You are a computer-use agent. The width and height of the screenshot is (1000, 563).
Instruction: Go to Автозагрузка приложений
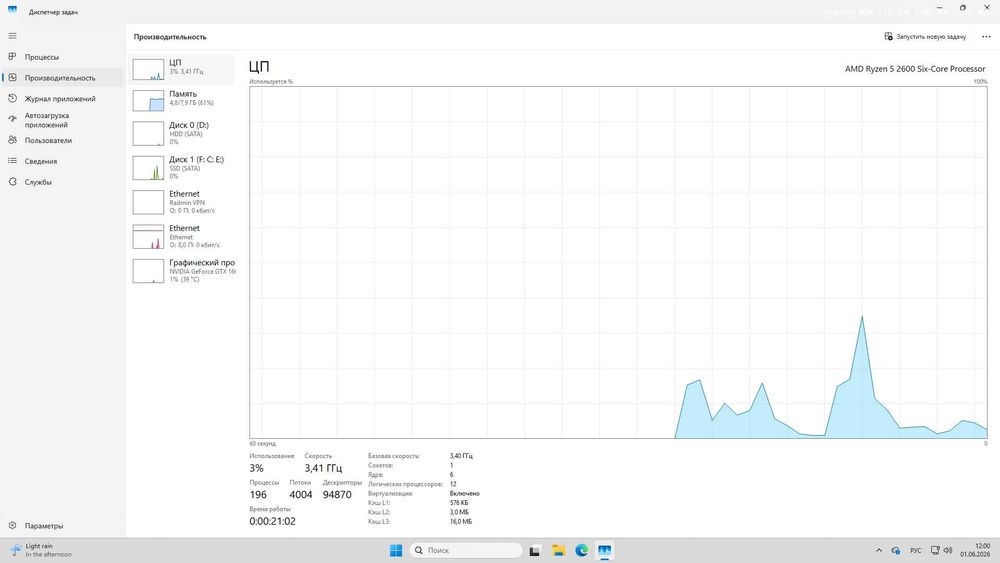point(62,120)
